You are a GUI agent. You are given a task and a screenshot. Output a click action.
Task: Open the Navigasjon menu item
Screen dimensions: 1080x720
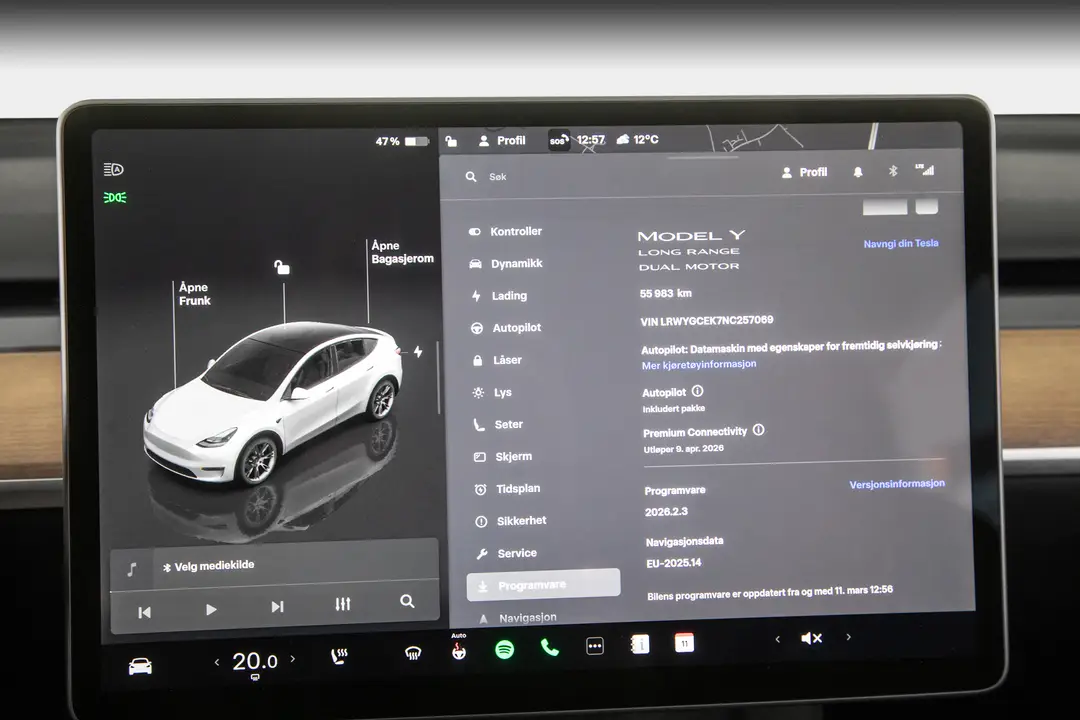(x=518, y=618)
